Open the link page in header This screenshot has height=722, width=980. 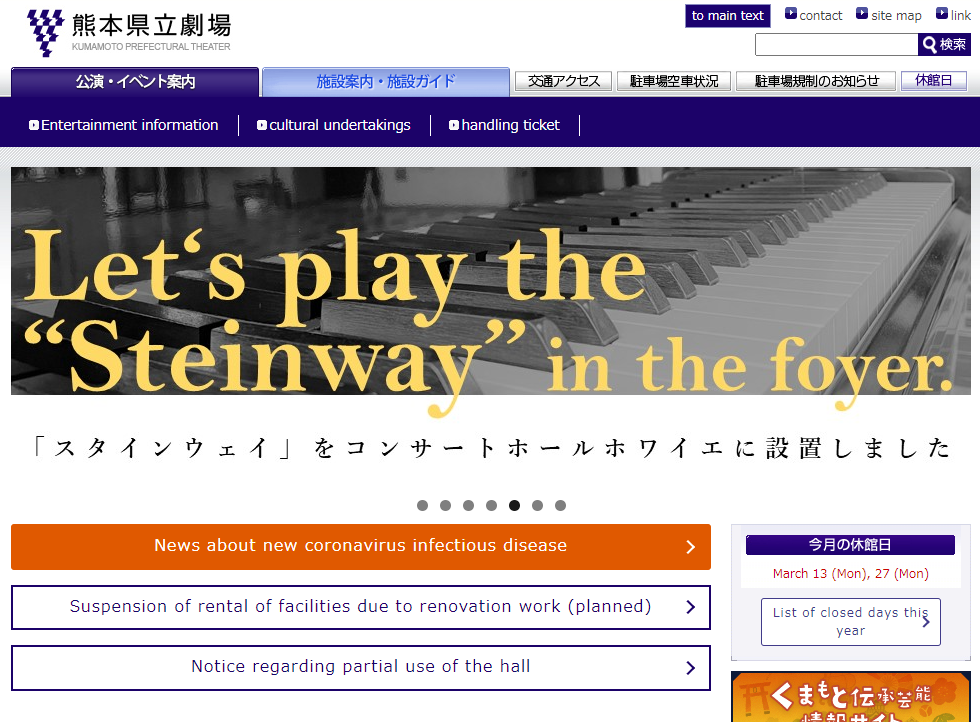953,15
